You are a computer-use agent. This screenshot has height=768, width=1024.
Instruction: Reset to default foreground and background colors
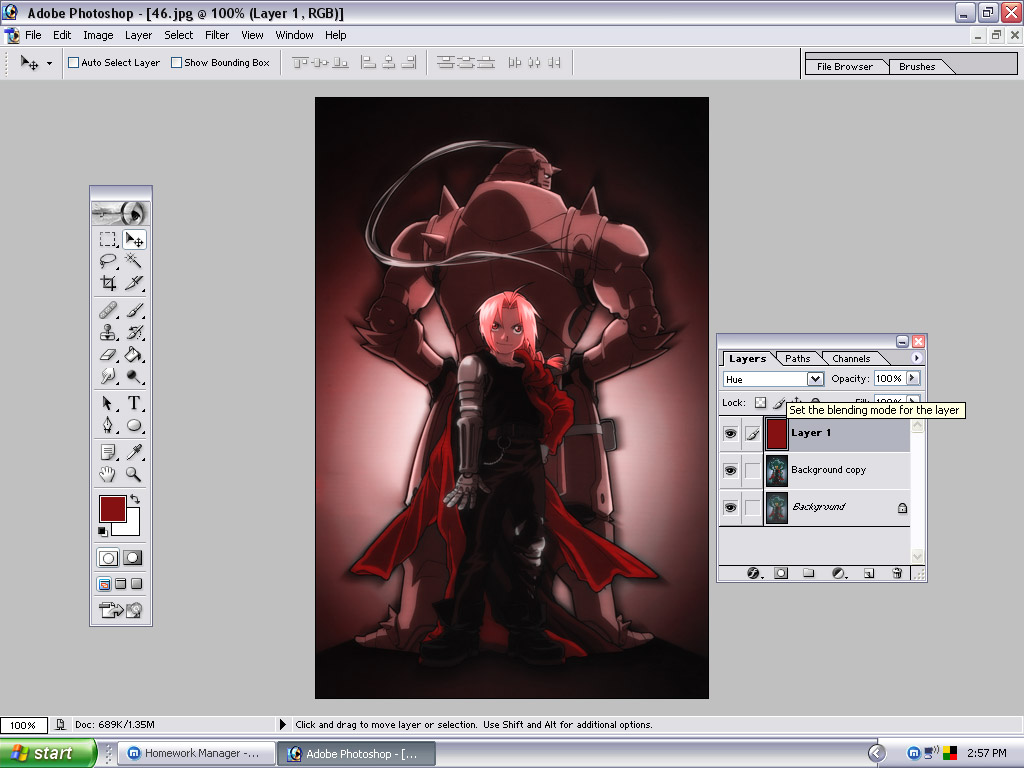pyautogui.click(x=103, y=532)
